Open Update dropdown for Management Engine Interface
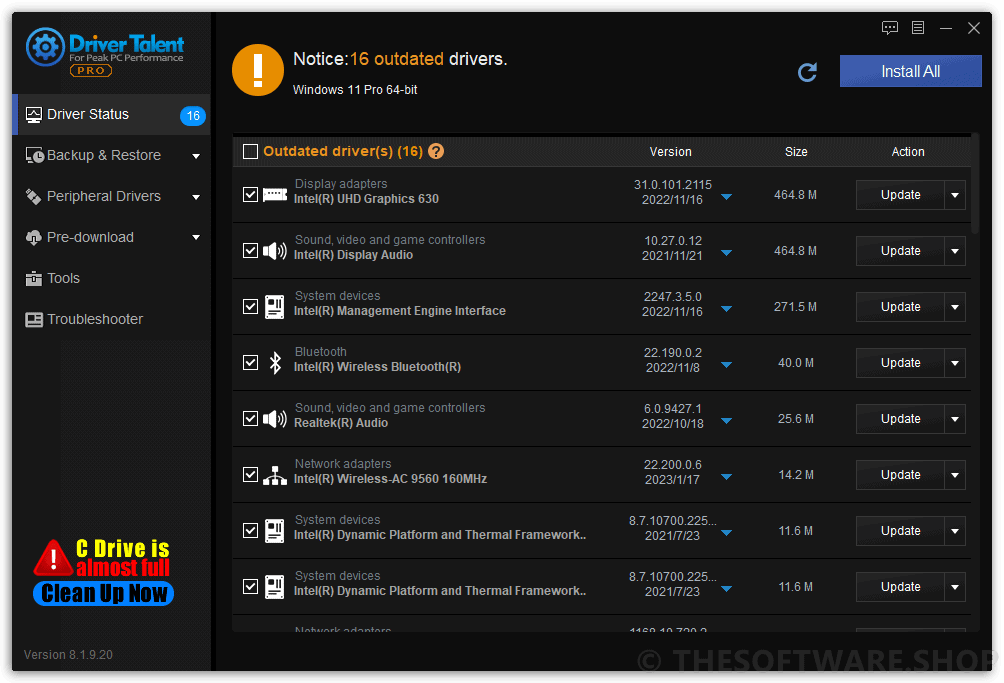The height and width of the screenshot is (683, 1004). pos(955,307)
